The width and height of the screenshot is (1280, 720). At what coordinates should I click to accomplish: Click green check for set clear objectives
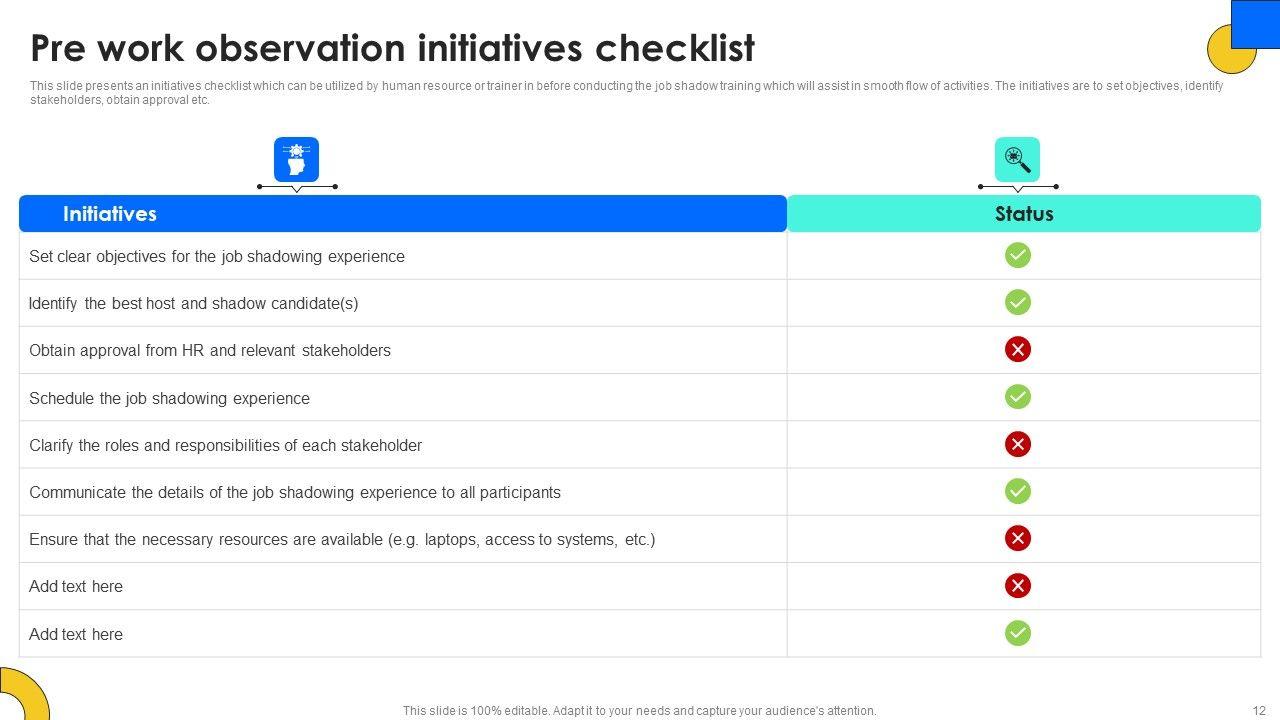pyautogui.click(x=1017, y=256)
